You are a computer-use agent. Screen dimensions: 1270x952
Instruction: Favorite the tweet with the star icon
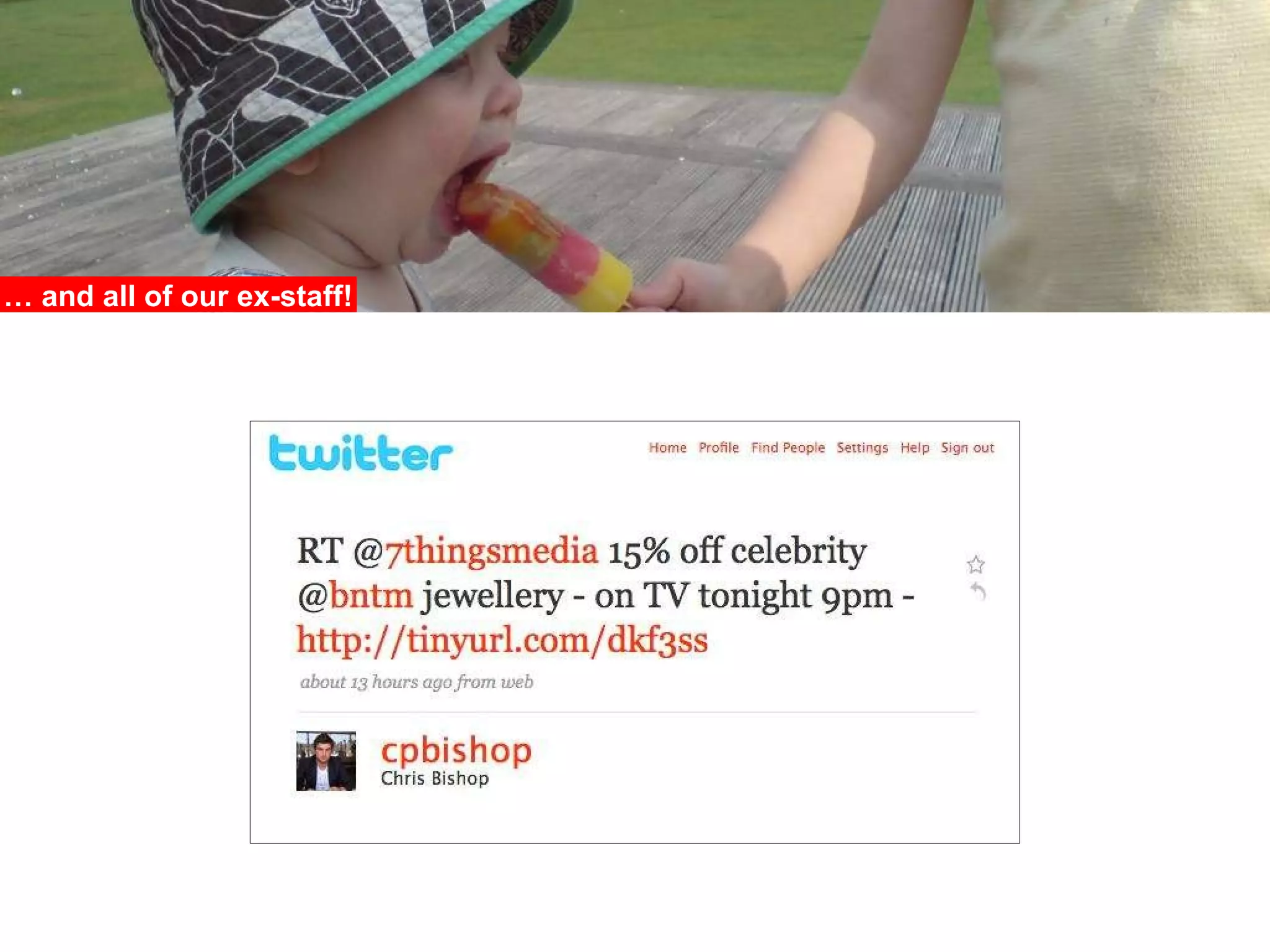click(x=975, y=565)
